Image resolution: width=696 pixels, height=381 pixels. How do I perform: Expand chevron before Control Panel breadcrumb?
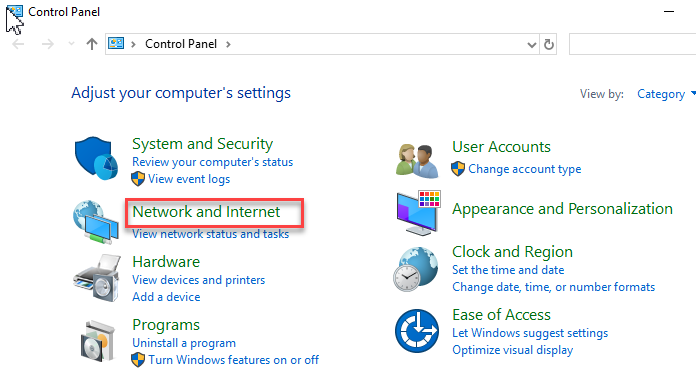pyautogui.click(x=133, y=44)
